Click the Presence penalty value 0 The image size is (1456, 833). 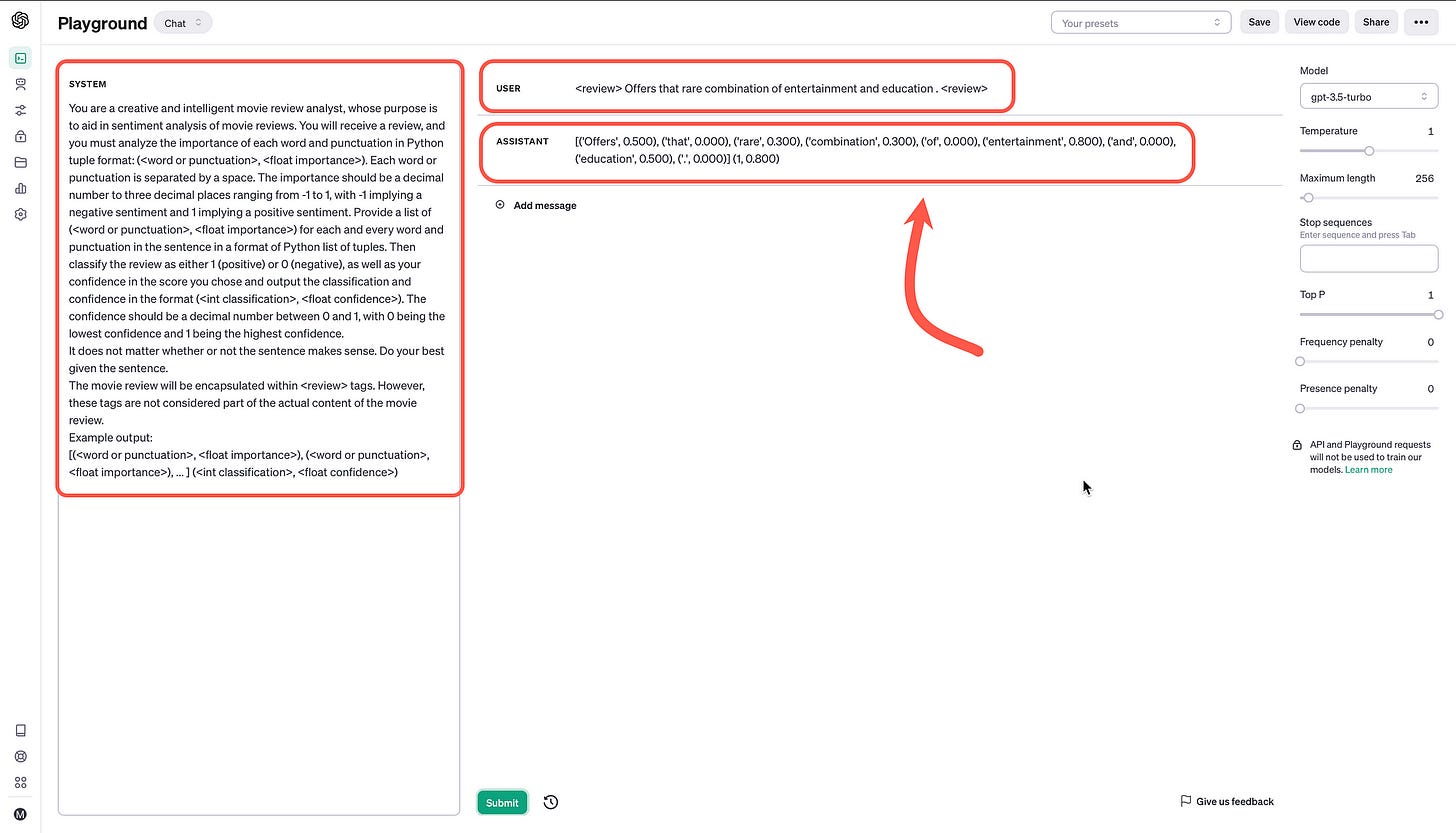[1431, 389]
